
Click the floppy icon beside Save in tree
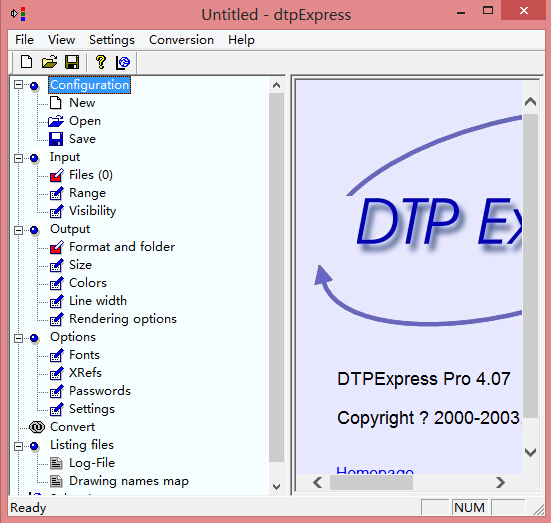(x=56, y=139)
